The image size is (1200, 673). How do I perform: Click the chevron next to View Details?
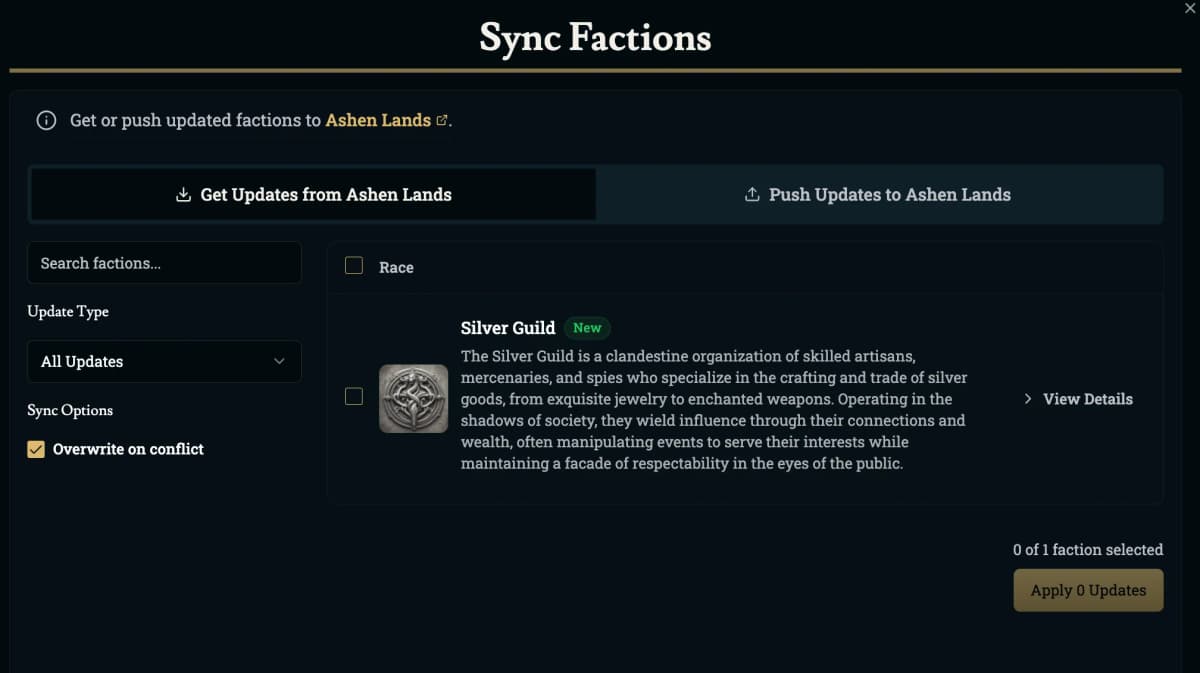pos(1028,399)
